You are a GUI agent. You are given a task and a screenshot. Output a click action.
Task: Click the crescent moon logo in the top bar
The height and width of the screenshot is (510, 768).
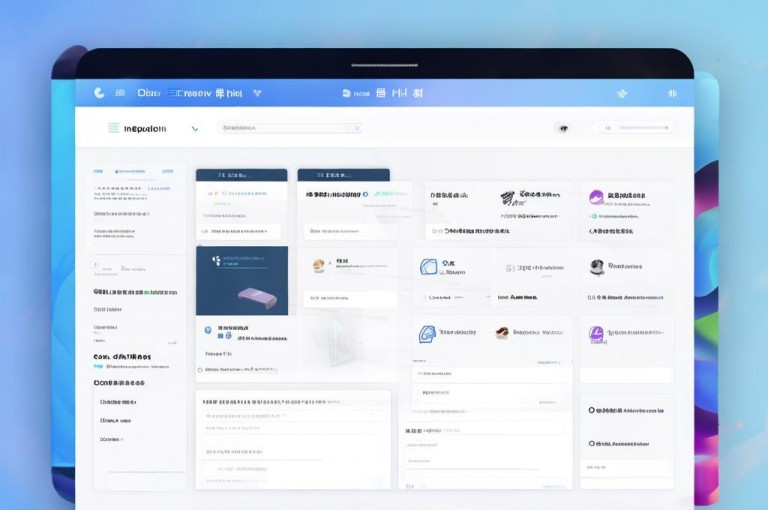(x=99, y=93)
